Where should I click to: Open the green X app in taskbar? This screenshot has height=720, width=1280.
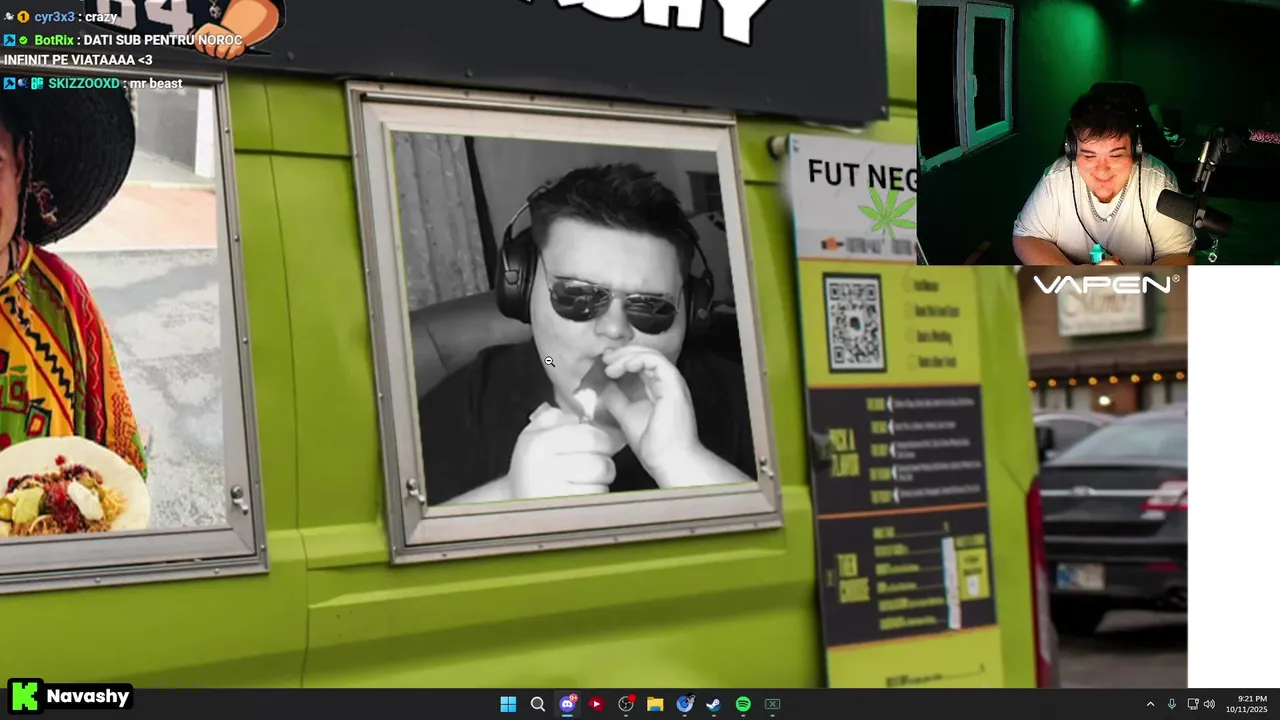772,704
